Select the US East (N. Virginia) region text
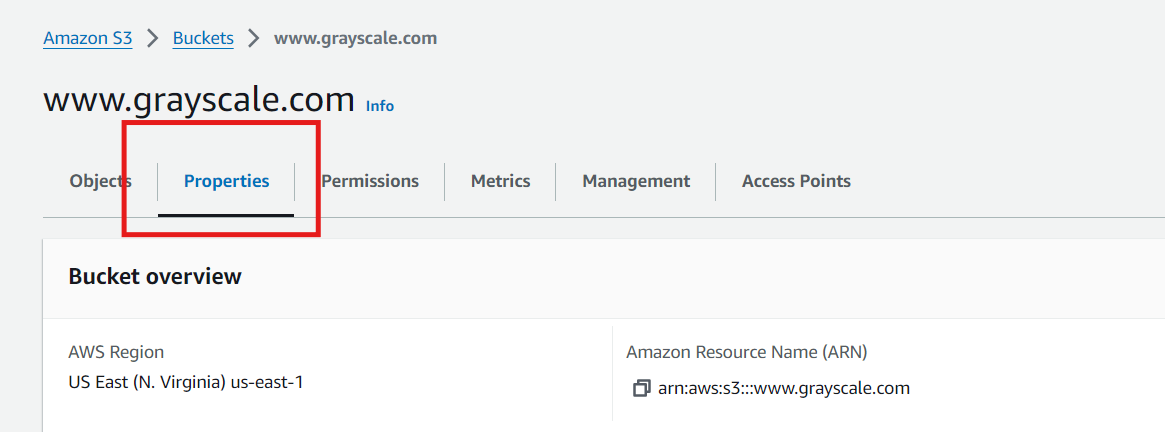 click(x=185, y=382)
